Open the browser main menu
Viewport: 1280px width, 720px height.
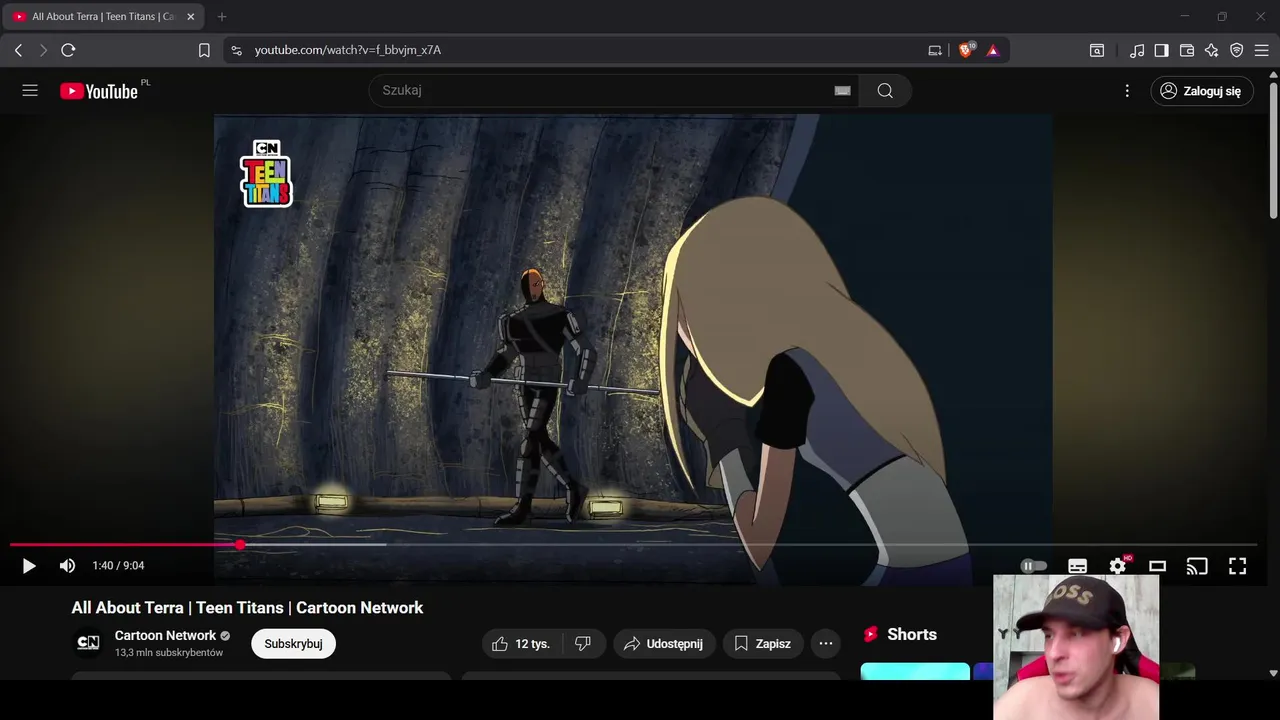1262,50
